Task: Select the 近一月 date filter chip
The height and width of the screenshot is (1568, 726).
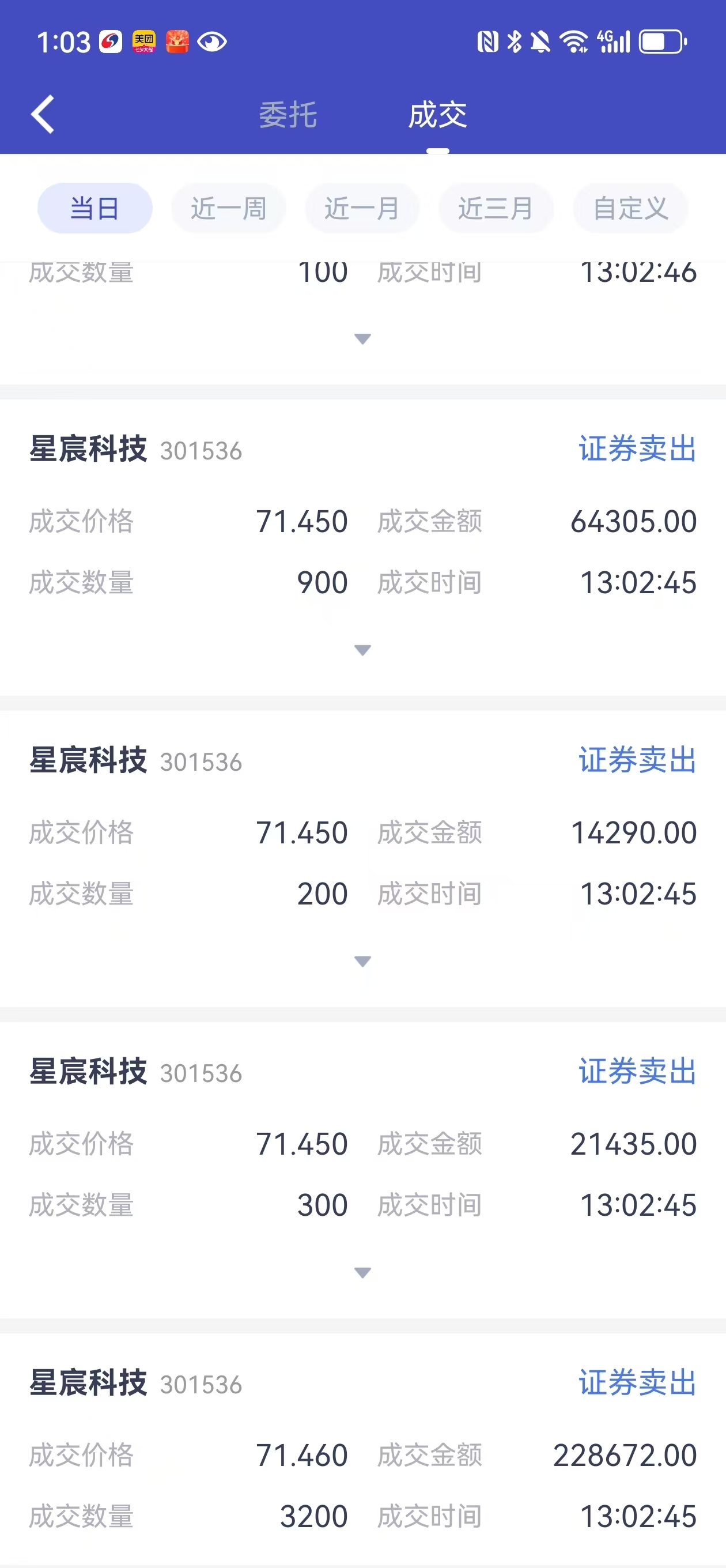Action: click(362, 208)
